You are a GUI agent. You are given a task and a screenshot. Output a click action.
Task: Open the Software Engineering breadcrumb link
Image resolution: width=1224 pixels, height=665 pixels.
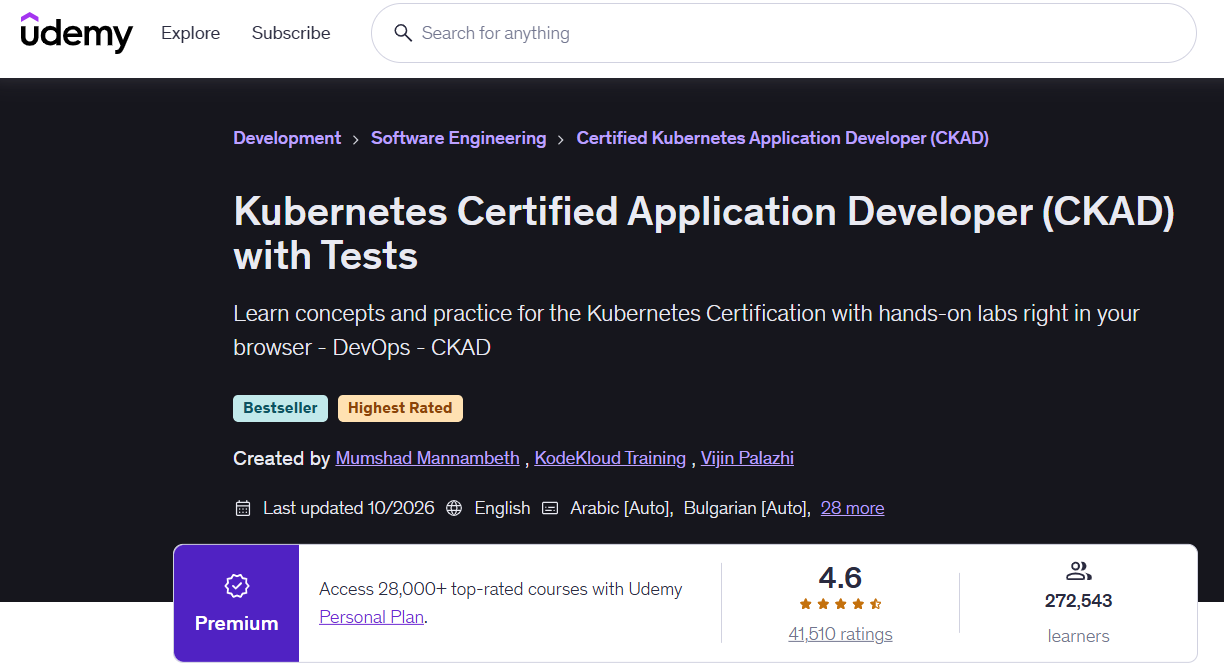coord(459,138)
